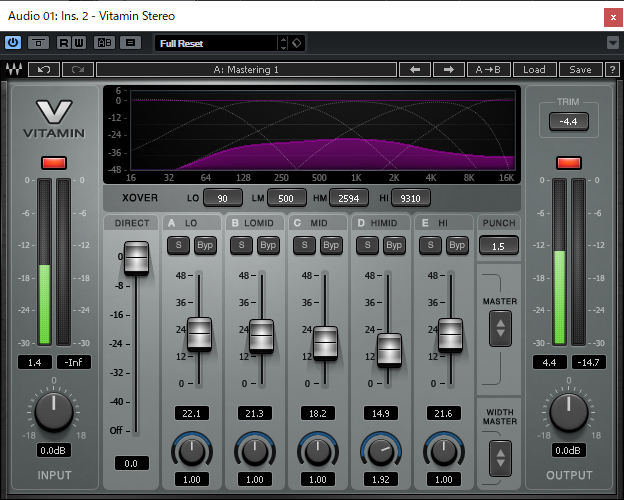The width and height of the screenshot is (624, 500).
Task: Click the LO crossover 90 field
Action: pyautogui.click(x=223, y=198)
